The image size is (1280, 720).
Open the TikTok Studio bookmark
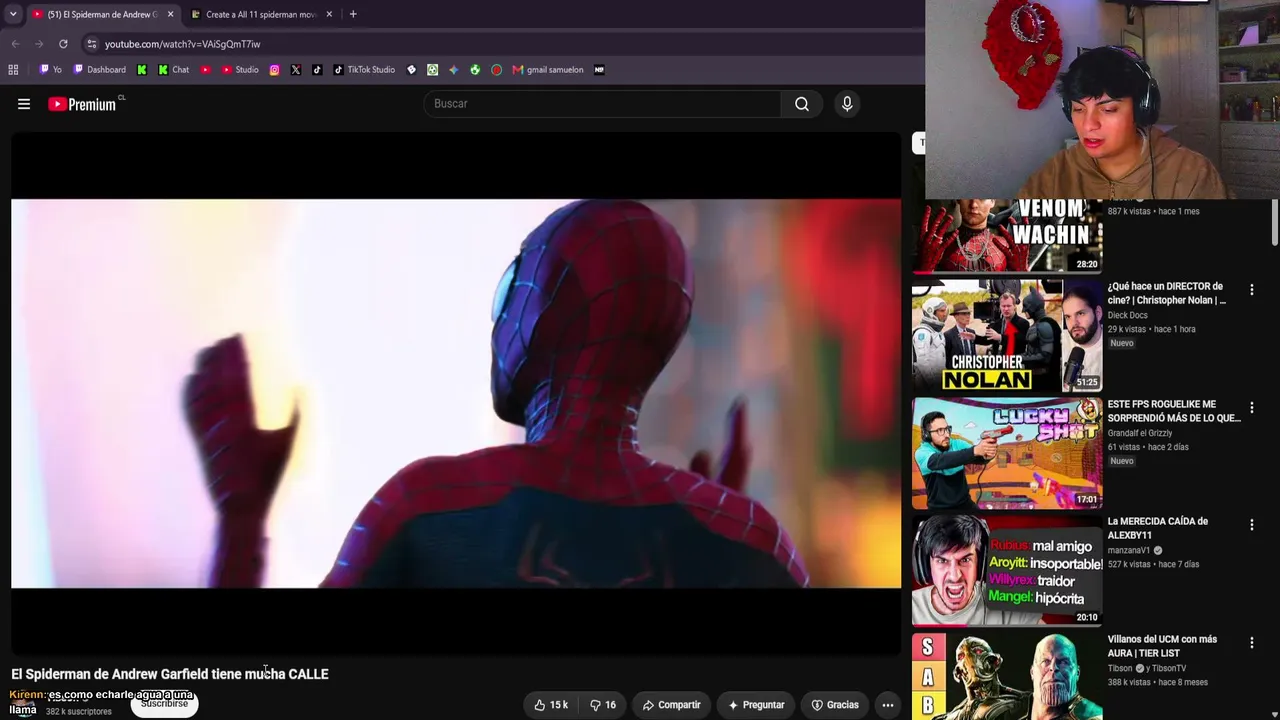(364, 70)
